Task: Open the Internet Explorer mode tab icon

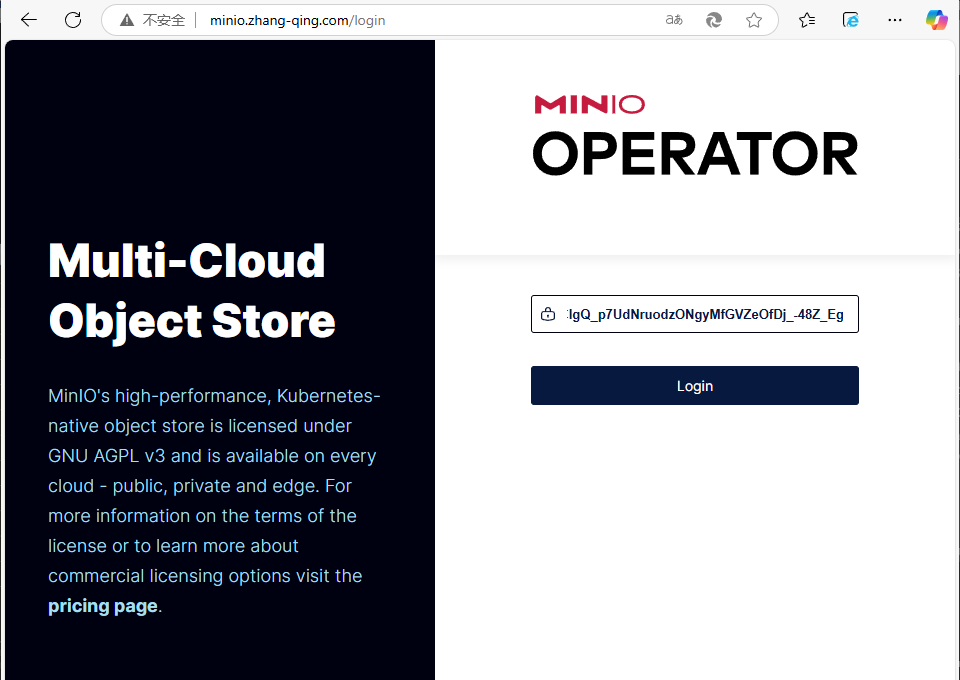Action: click(850, 20)
